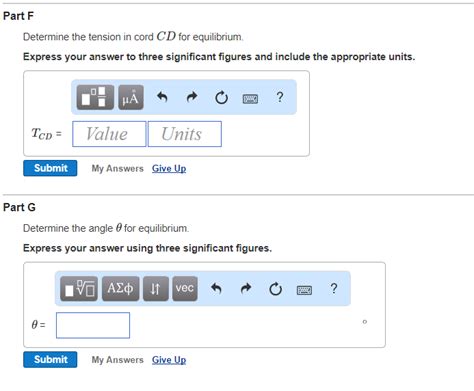The width and height of the screenshot is (474, 391).
Task: Open Greek symbols ΑΣφ menu
Action: pos(120,289)
